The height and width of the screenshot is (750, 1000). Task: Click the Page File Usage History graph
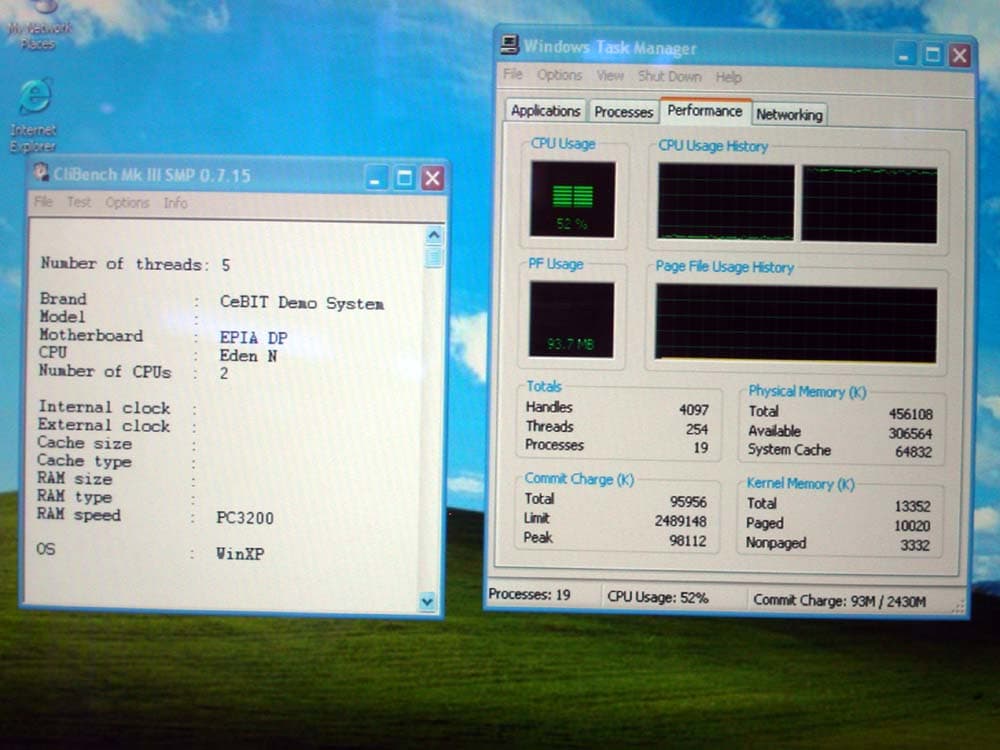point(796,324)
